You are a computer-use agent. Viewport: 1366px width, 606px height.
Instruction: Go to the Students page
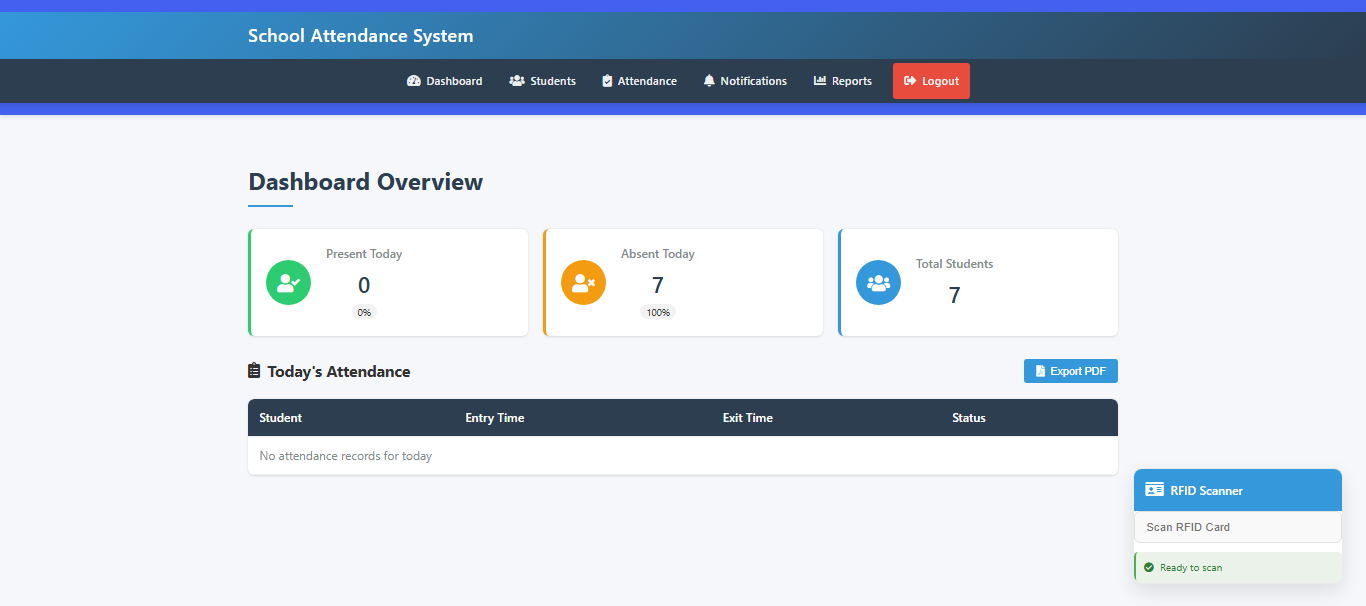[x=543, y=81]
